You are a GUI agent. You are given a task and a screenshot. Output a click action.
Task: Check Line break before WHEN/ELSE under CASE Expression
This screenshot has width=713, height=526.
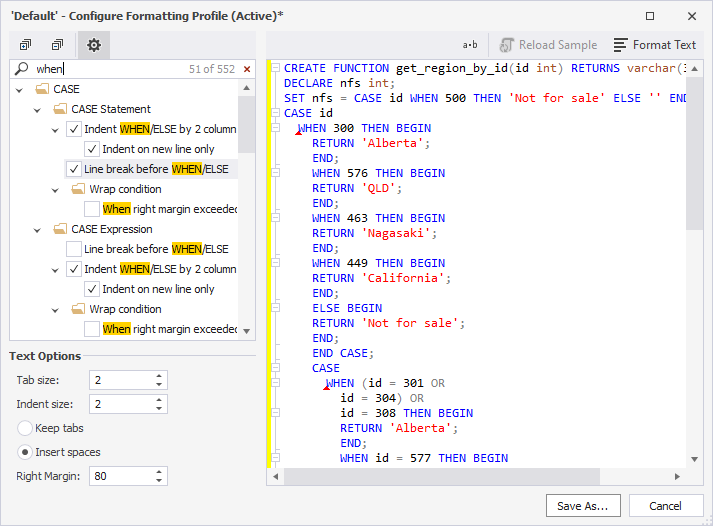[74, 249]
